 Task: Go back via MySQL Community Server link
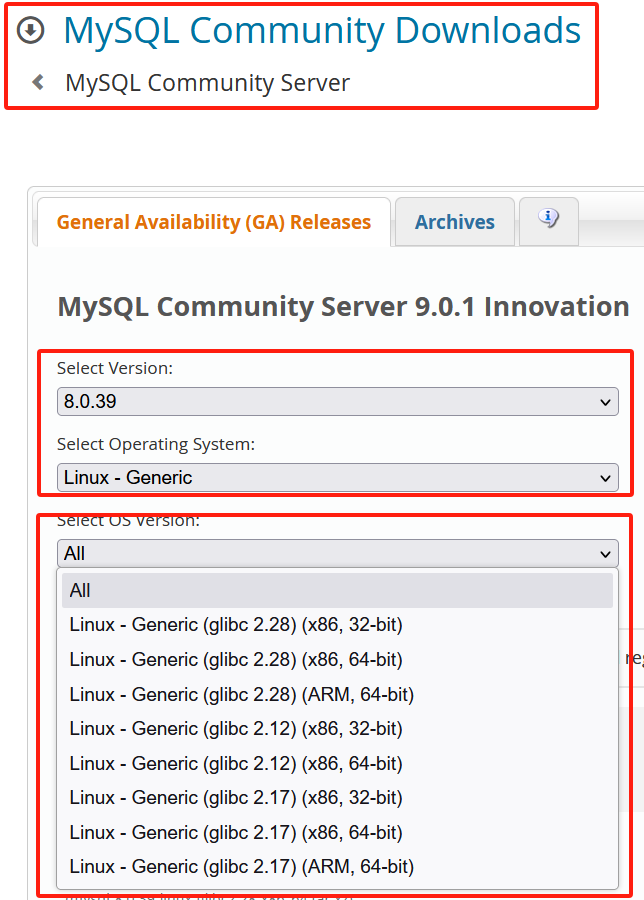[207, 83]
